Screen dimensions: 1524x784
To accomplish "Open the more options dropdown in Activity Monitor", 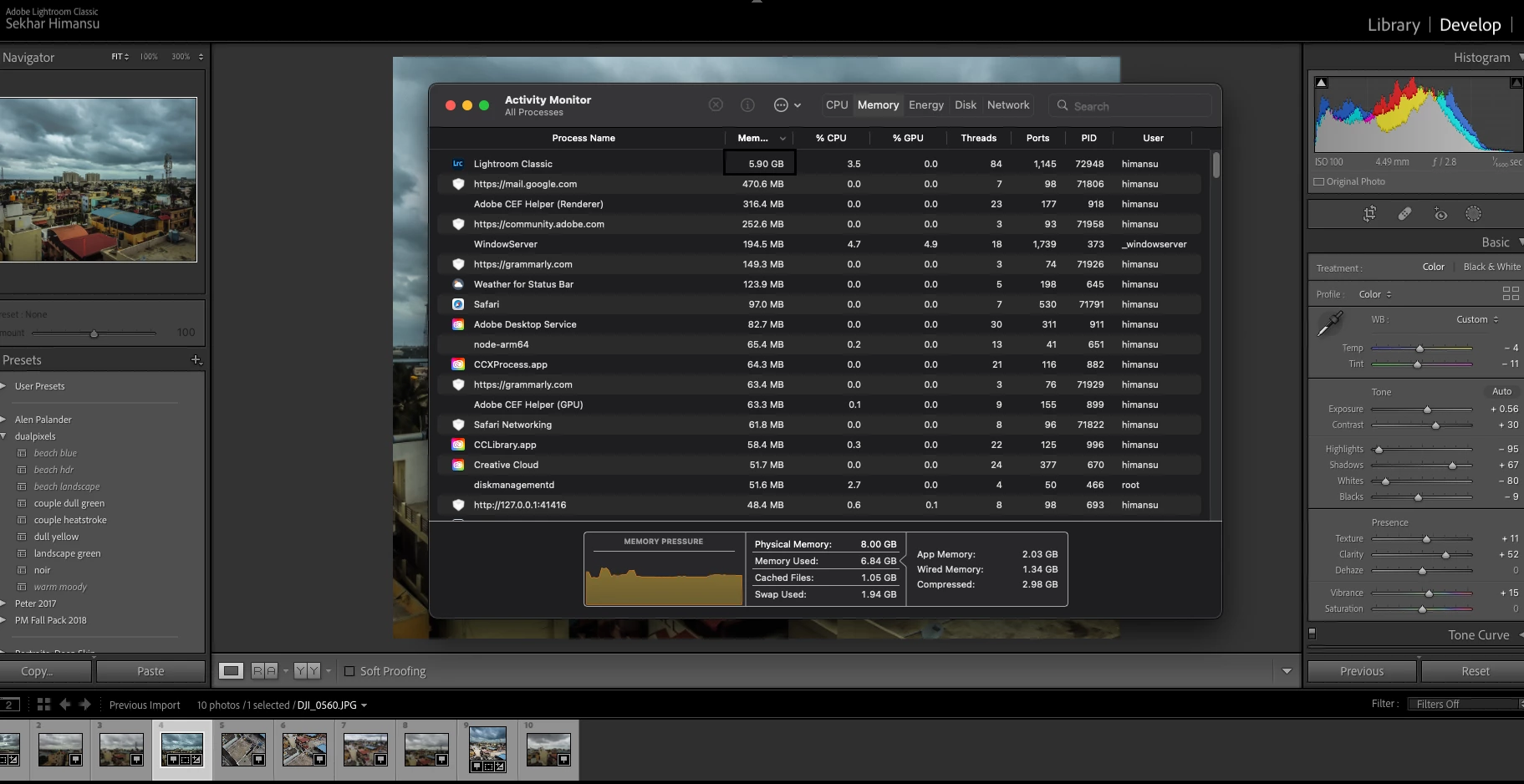I will point(787,104).
